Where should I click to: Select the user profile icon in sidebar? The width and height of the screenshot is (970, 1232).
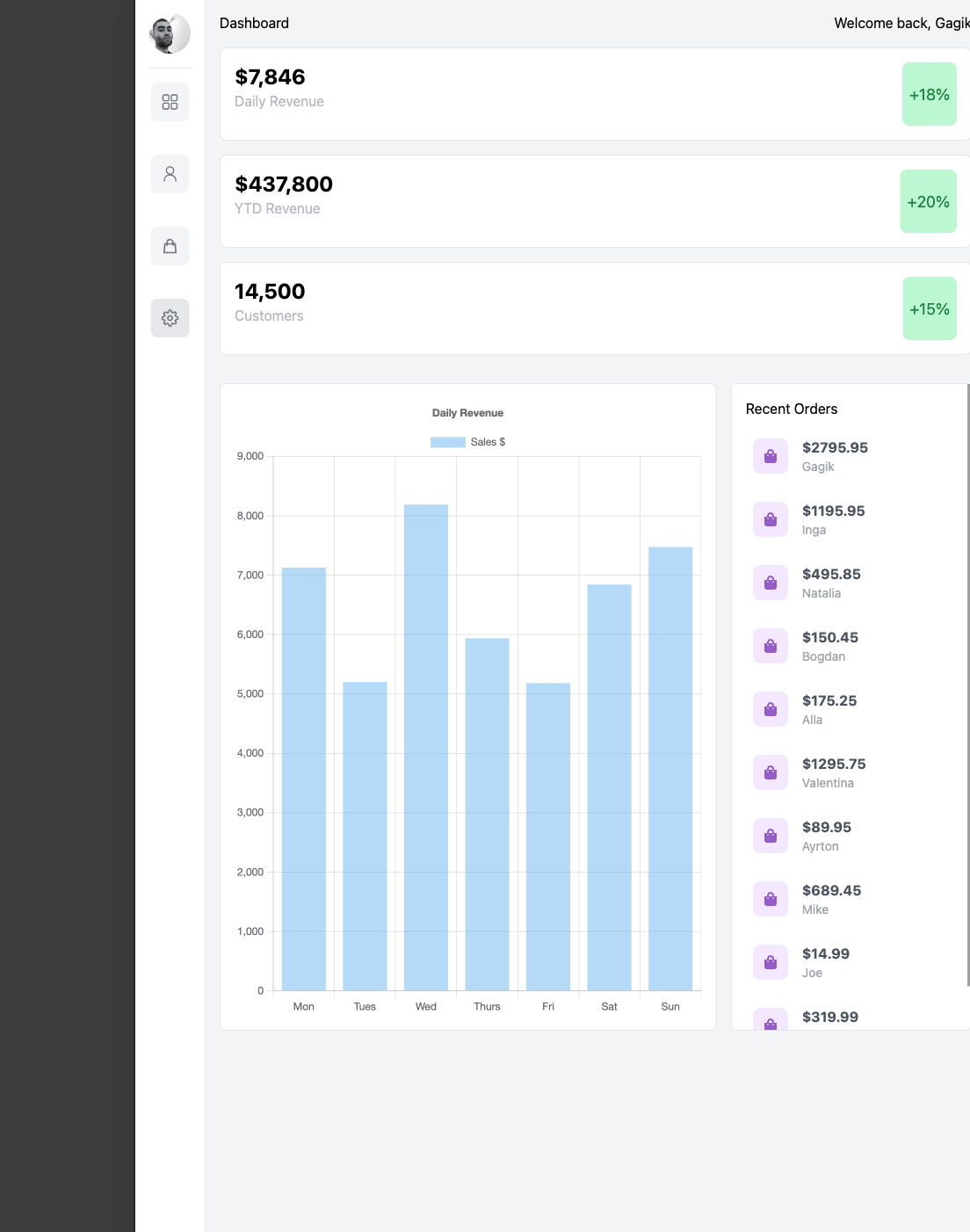pos(170,174)
